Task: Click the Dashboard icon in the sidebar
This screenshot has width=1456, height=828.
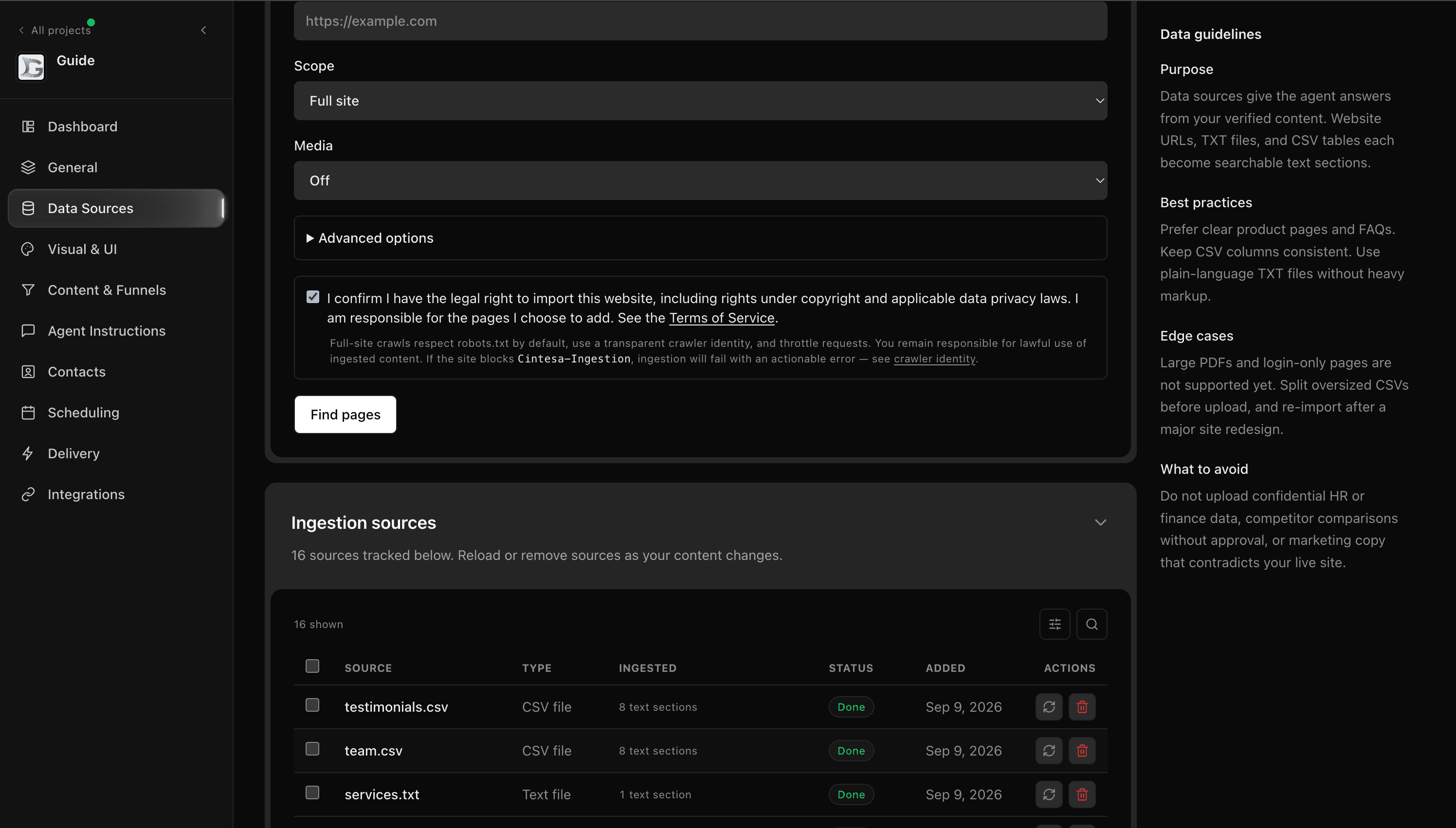Action: coord(28,126)
